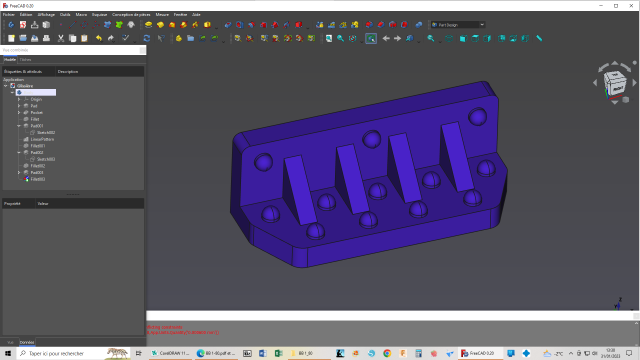The width and height of the screenshot is (640, 360).
Task: Toggle the highlighted bounding-box selection button
Action: point(371,38)
